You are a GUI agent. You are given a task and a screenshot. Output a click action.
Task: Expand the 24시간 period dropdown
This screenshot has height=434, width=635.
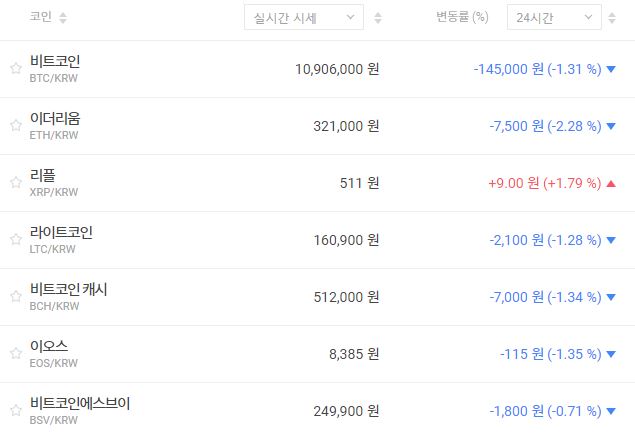click(553, 18)
